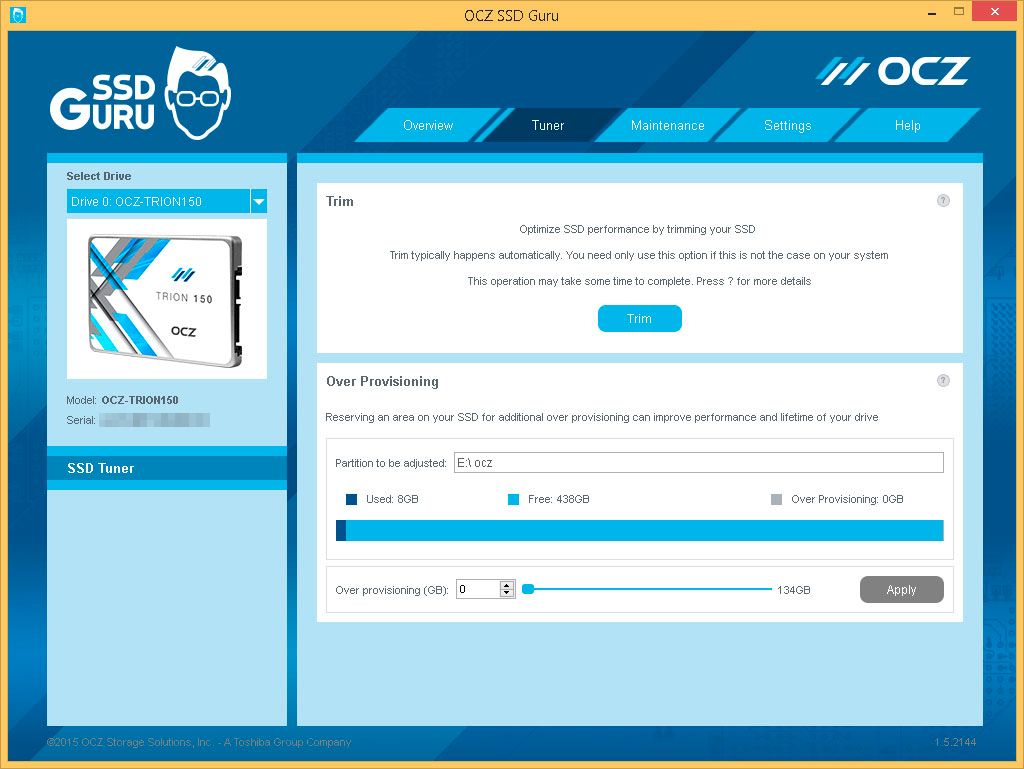
Task: Open the Settings tab
Action: (x=787, y=125)
